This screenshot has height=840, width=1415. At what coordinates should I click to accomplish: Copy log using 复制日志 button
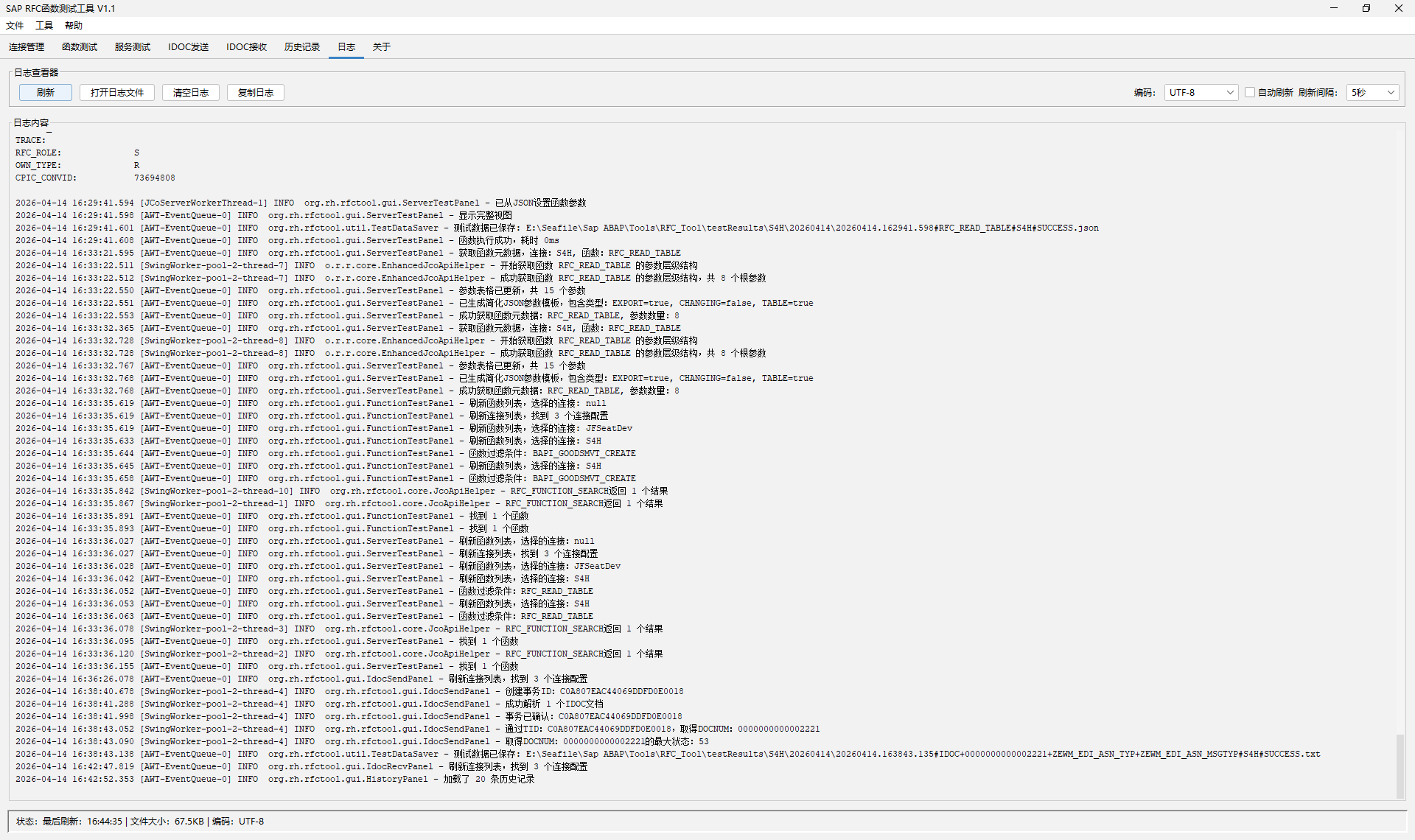tap(256, 93)
